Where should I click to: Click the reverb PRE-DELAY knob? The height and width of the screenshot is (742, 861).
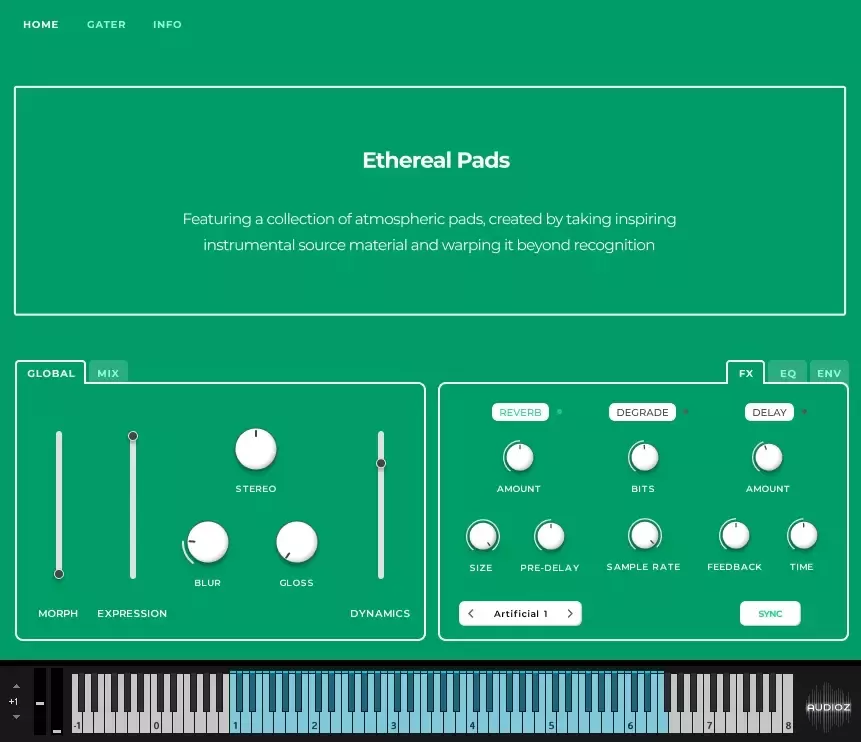(x=550, y=536)
